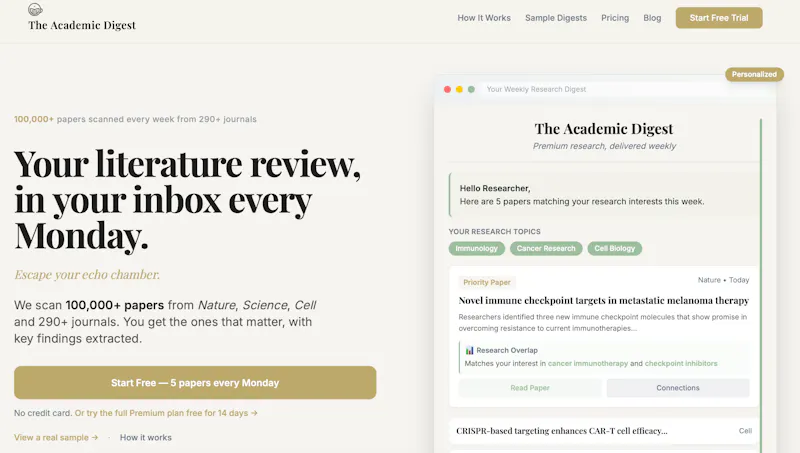800x453 pixels.
Task: Click The Academic Digest header title
Action: [82, 25]
